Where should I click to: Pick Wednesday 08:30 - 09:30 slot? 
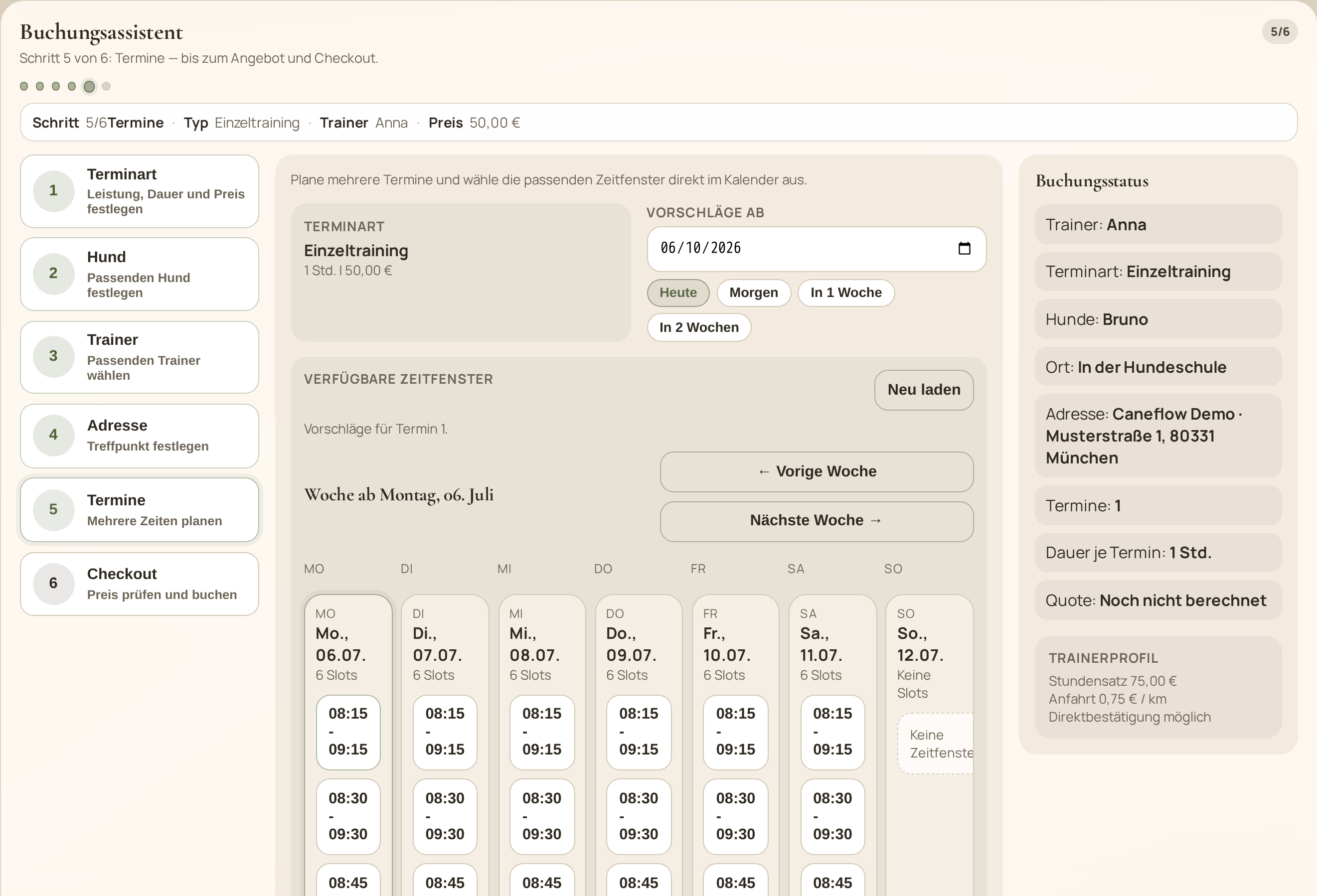click(542, 816)
